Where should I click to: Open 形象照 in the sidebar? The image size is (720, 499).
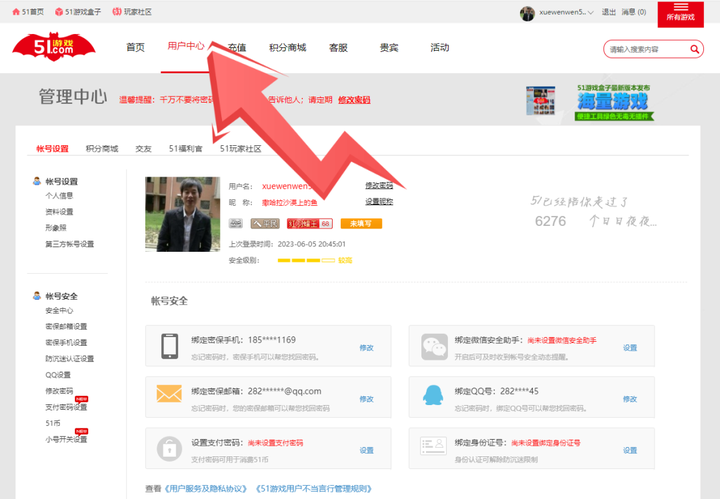coord(56,228)
